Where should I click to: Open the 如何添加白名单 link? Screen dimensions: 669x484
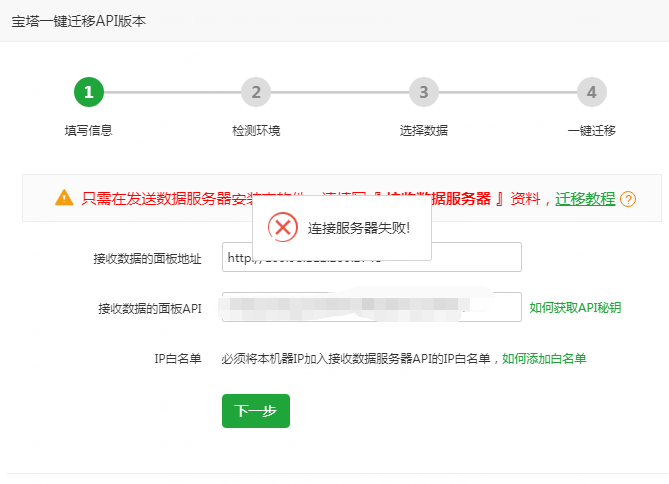(x=544, y=359)
